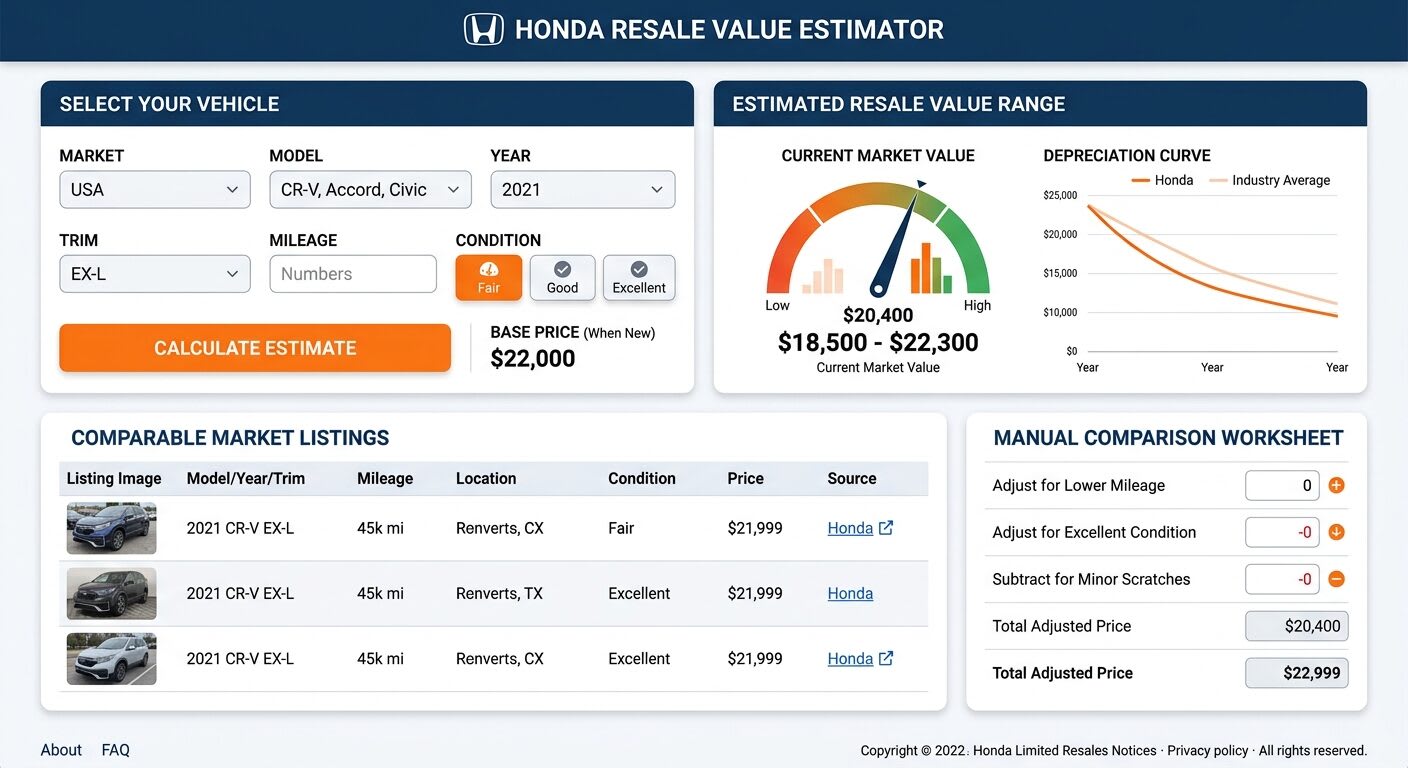Click down-arrow icon for Excellent Condition adjustment
Screen dimensions: 1408x768
tap(1336, 532)
